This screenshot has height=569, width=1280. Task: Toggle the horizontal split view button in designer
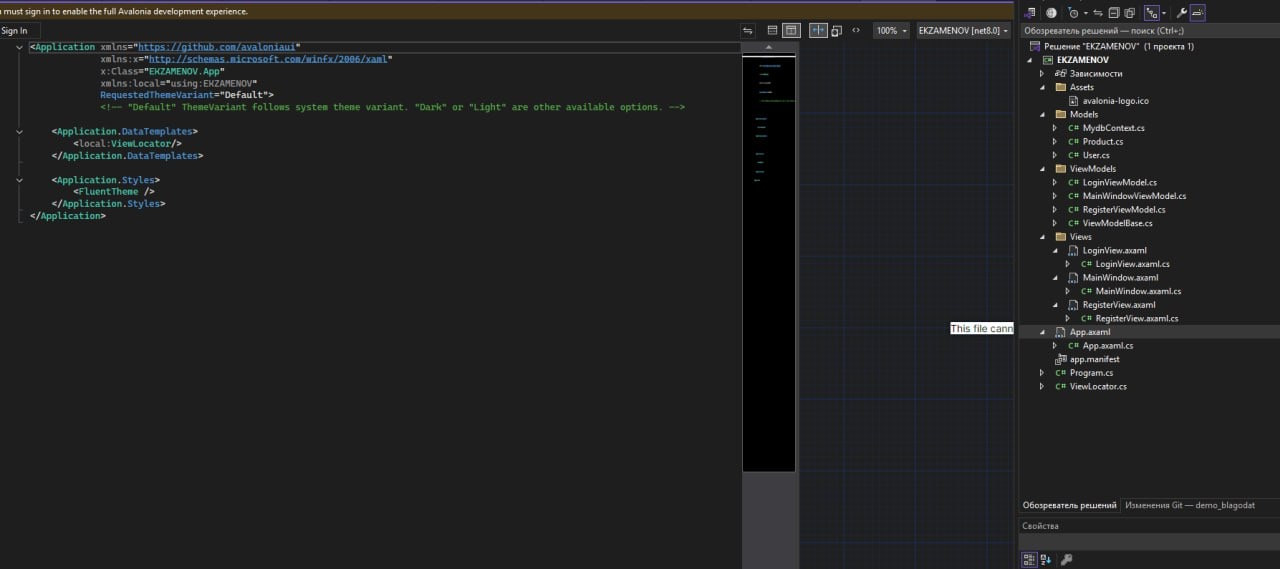(772, 31)
